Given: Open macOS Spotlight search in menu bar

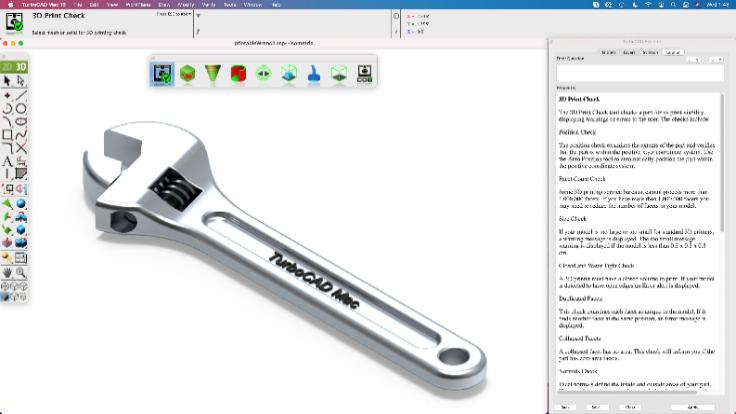Looking at the screenshot, I should [x=673, y=5].
